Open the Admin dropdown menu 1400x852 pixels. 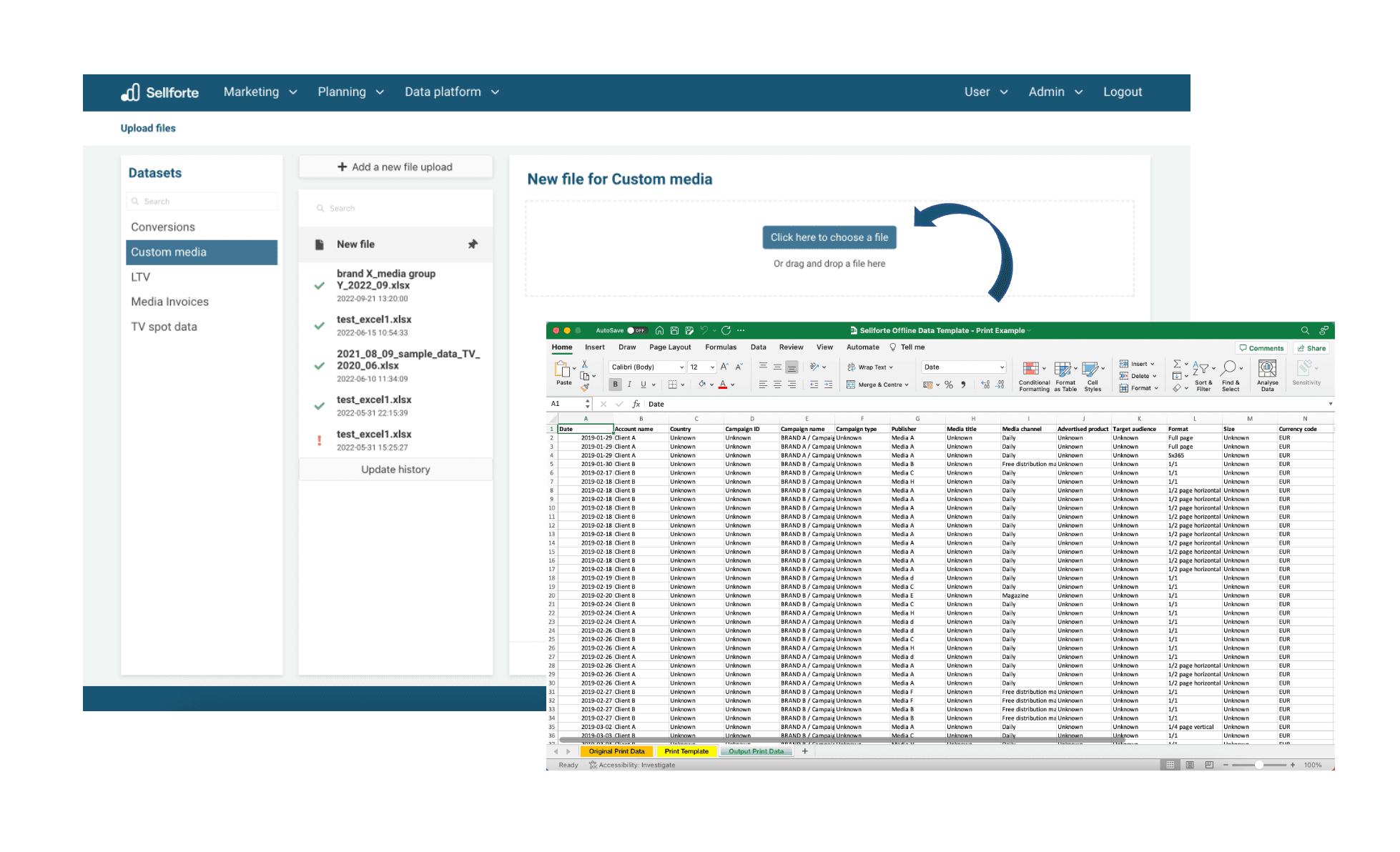(x=1055, y=92)
